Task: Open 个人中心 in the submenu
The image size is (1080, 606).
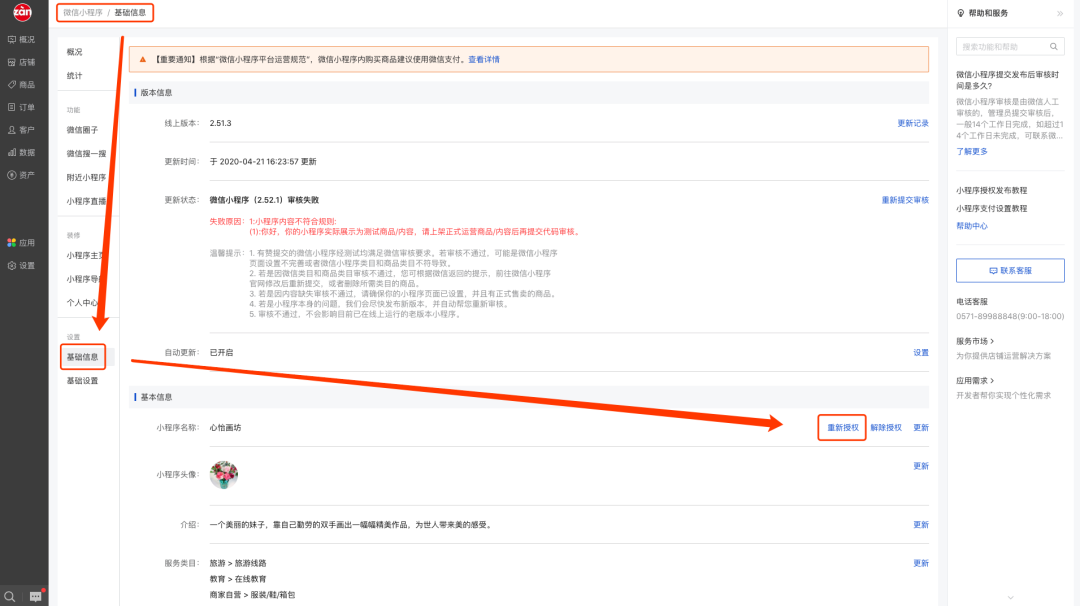Action: click(83, 302)
